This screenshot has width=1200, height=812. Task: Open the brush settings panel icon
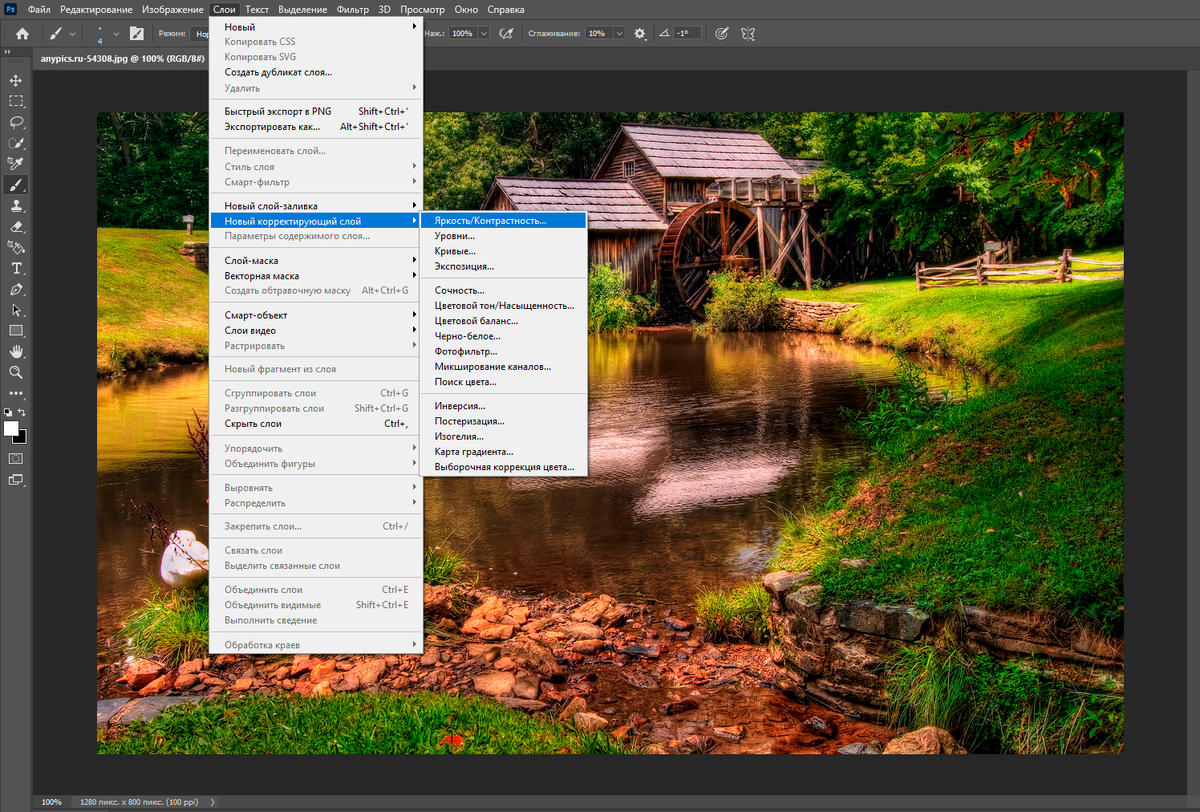(137, 33)
